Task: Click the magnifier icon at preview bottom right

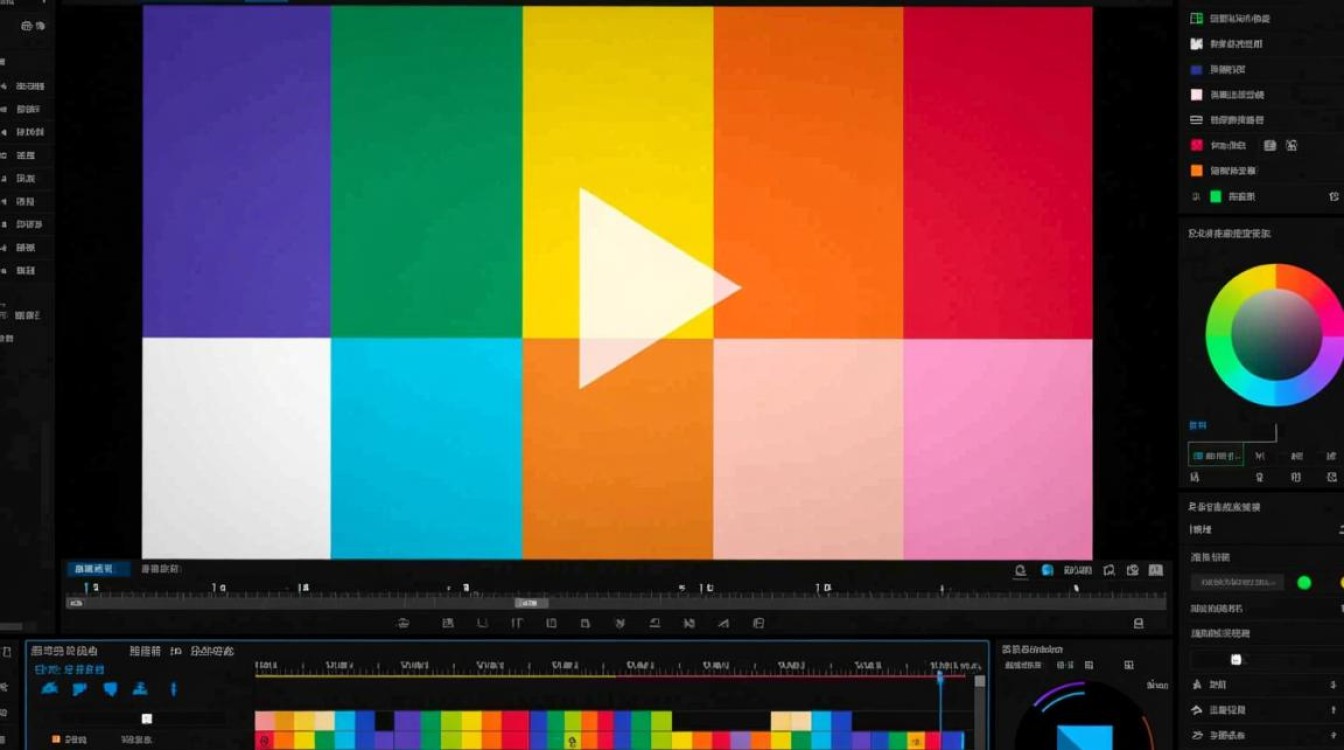Action: point(1020,570)
